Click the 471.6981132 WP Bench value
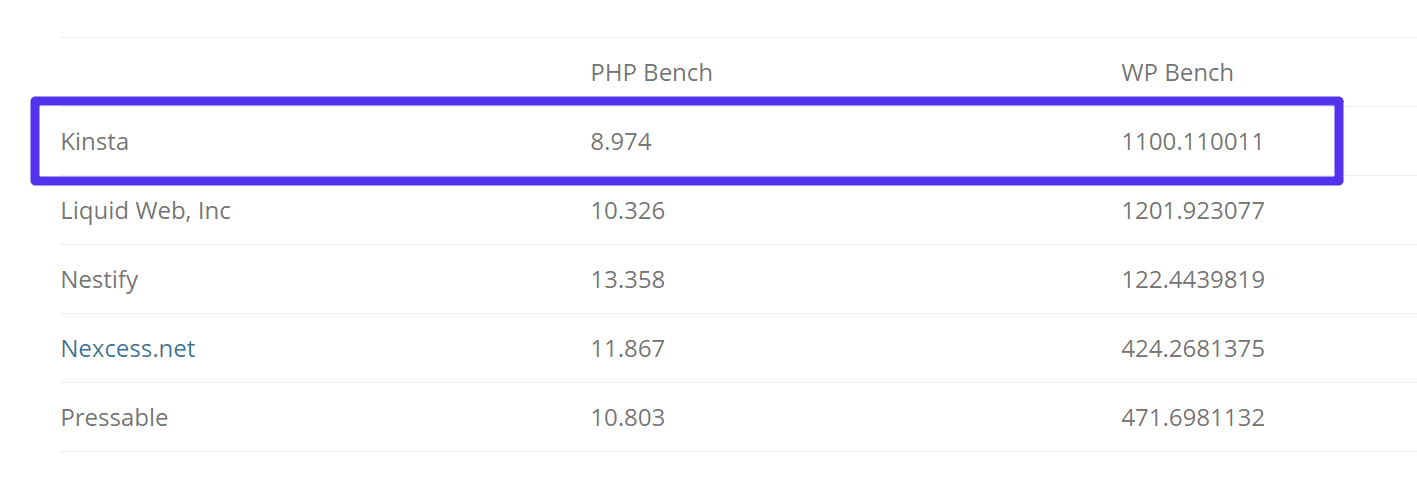 [x=1193, y=418]
